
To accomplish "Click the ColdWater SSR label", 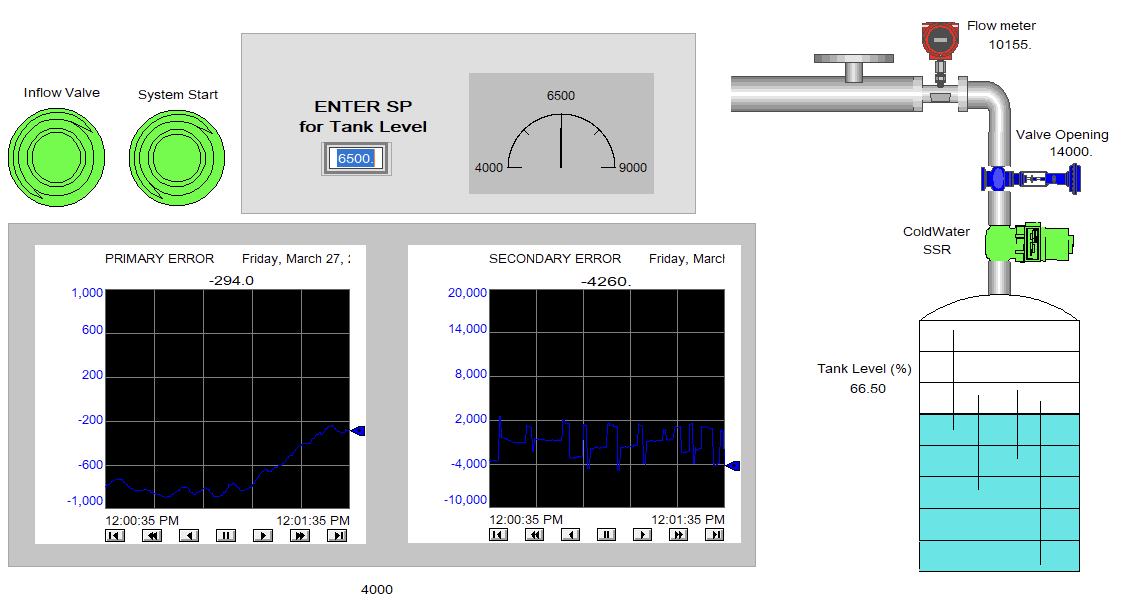I will (937, 241).
